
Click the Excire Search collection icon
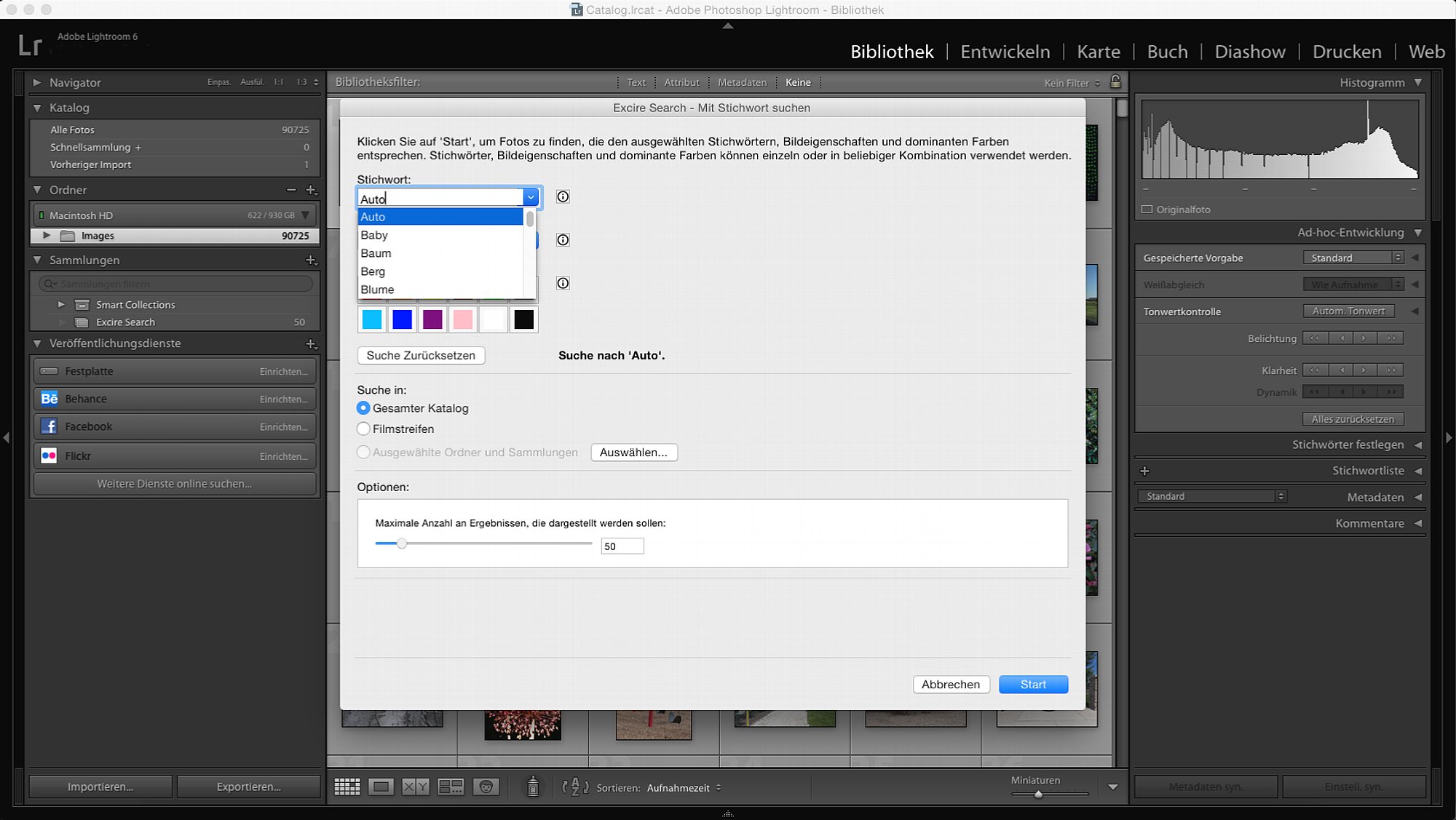82,322
